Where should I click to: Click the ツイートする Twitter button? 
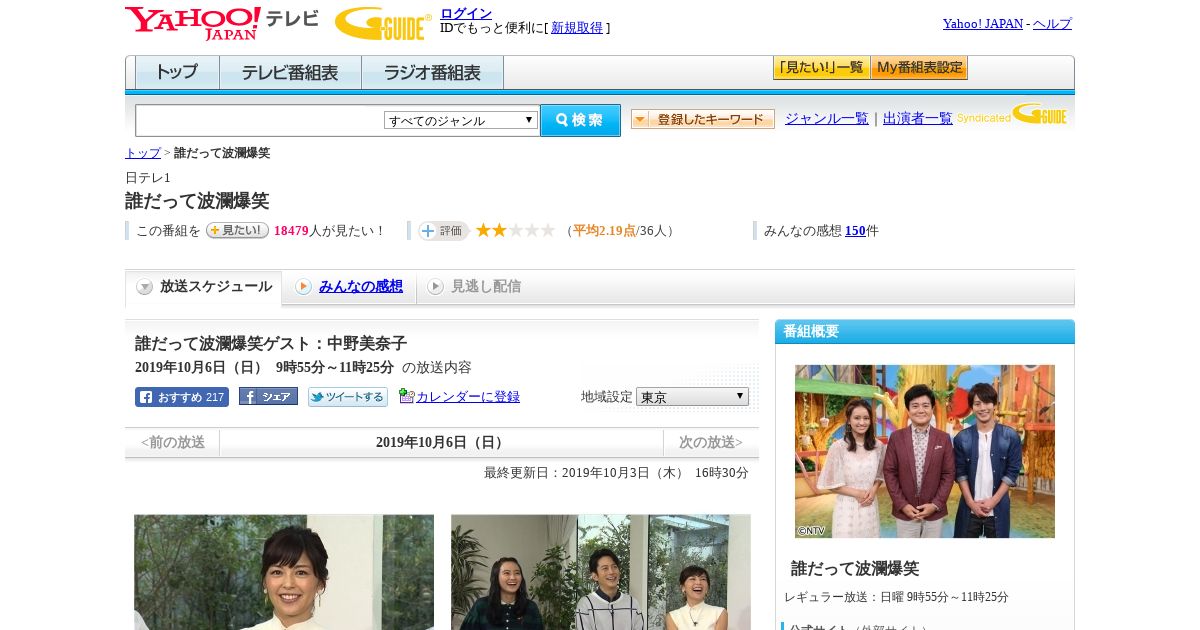tap(348, 397)
